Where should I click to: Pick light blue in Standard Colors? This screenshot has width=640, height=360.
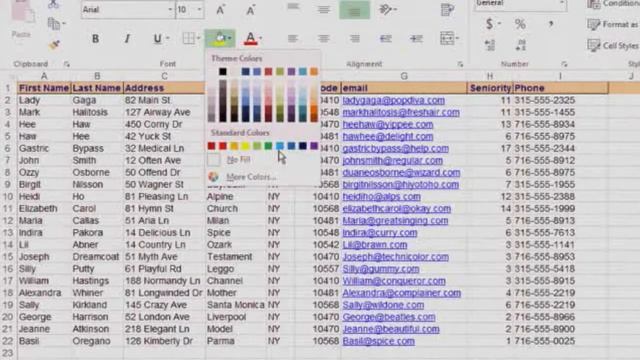click(x=280, y=146)
